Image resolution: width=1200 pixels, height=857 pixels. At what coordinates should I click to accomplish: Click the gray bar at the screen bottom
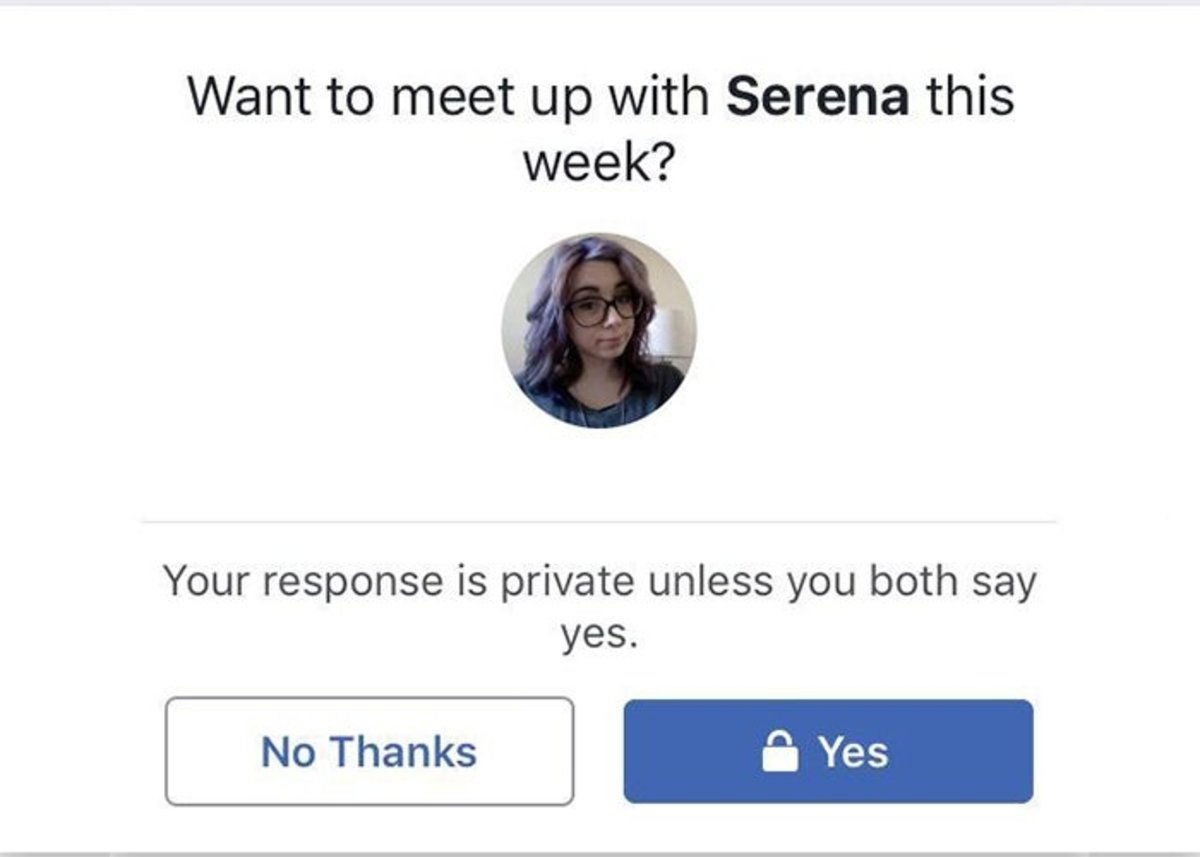point(600,849)
